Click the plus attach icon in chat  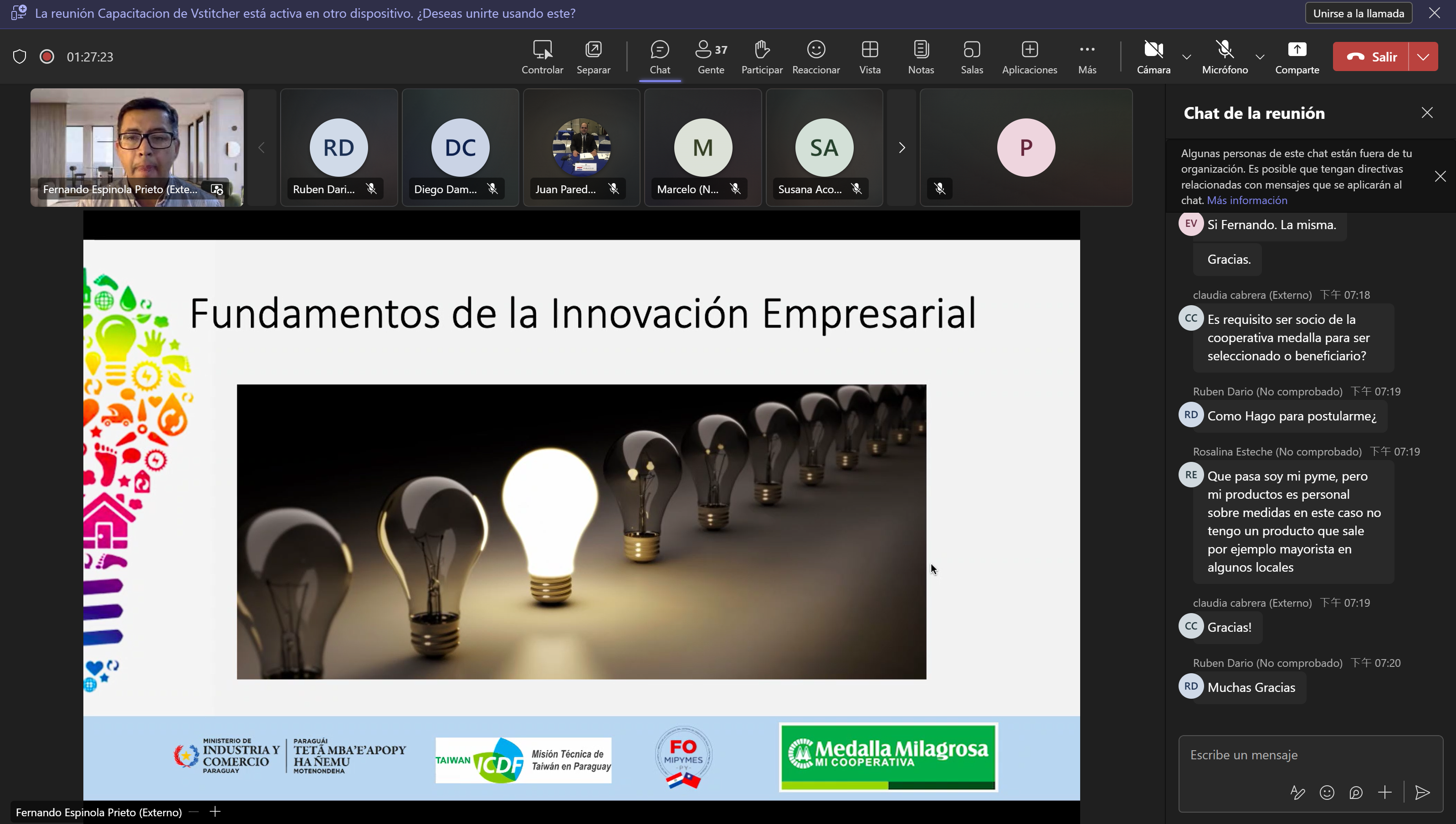pyautogui.click(x=1384, y=792)
